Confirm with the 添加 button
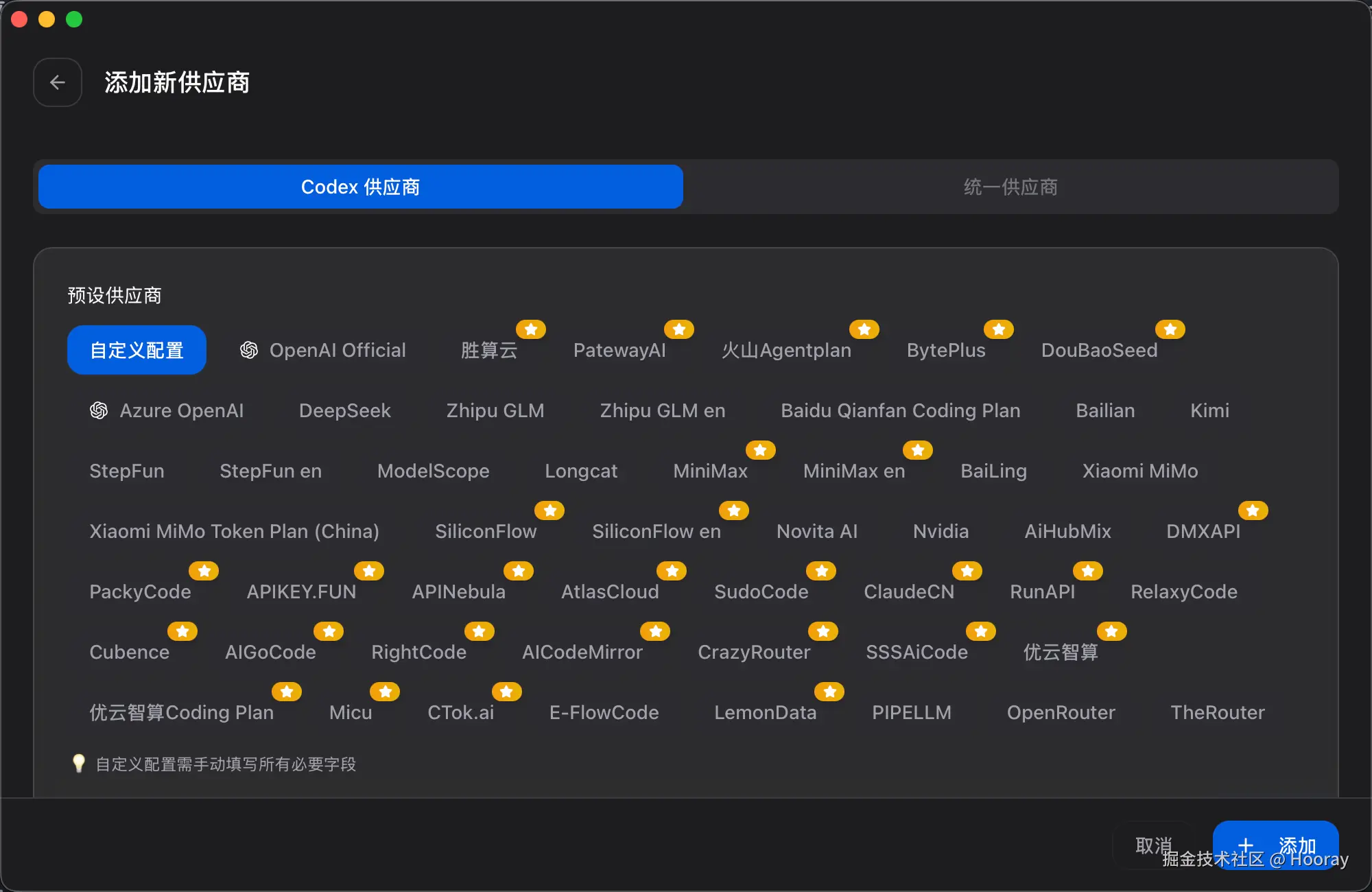This screenshot has width=1372, height=892. coord(1276,845)
